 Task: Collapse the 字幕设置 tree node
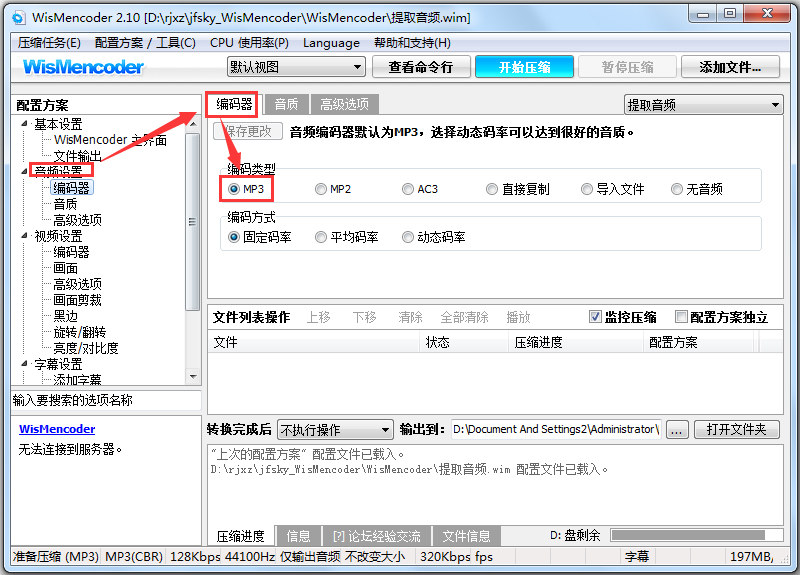(24, 364)
